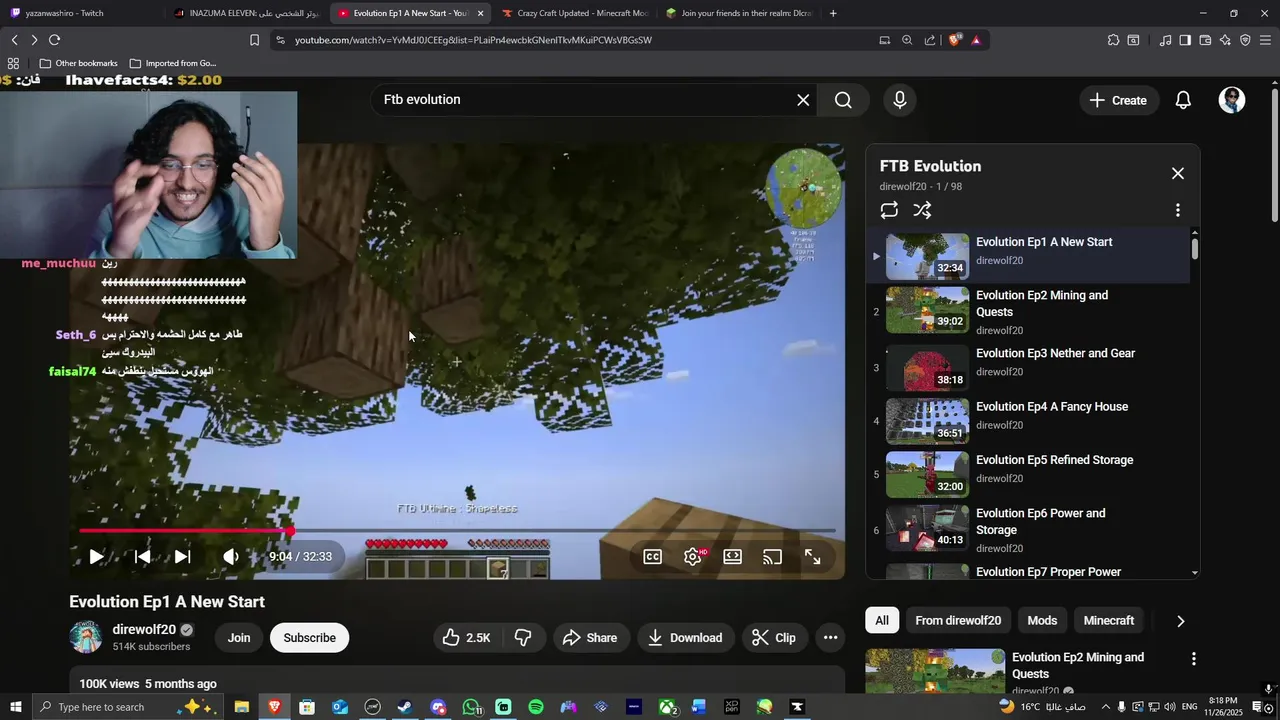Cast video to a TV
The image size is (1280, 720).
click(x=772, y=557)
